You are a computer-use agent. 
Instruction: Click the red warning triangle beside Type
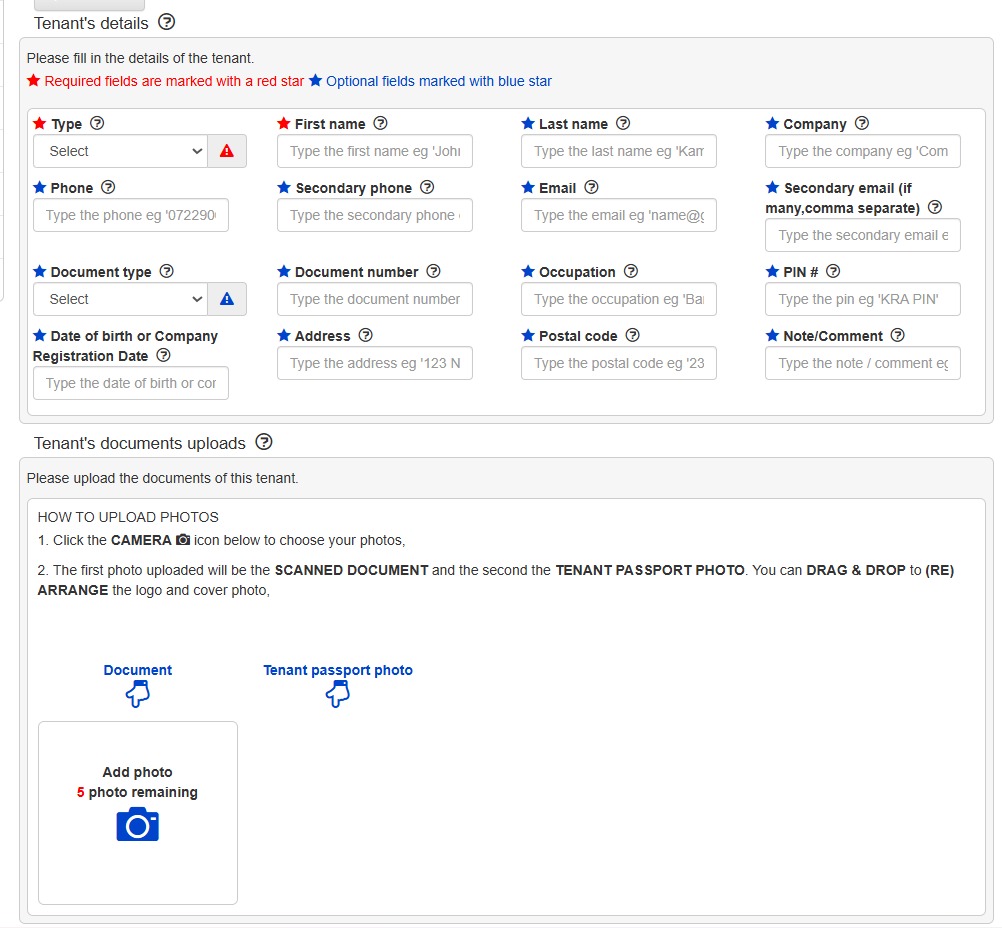pyautogui.click(x=227, y=151)
